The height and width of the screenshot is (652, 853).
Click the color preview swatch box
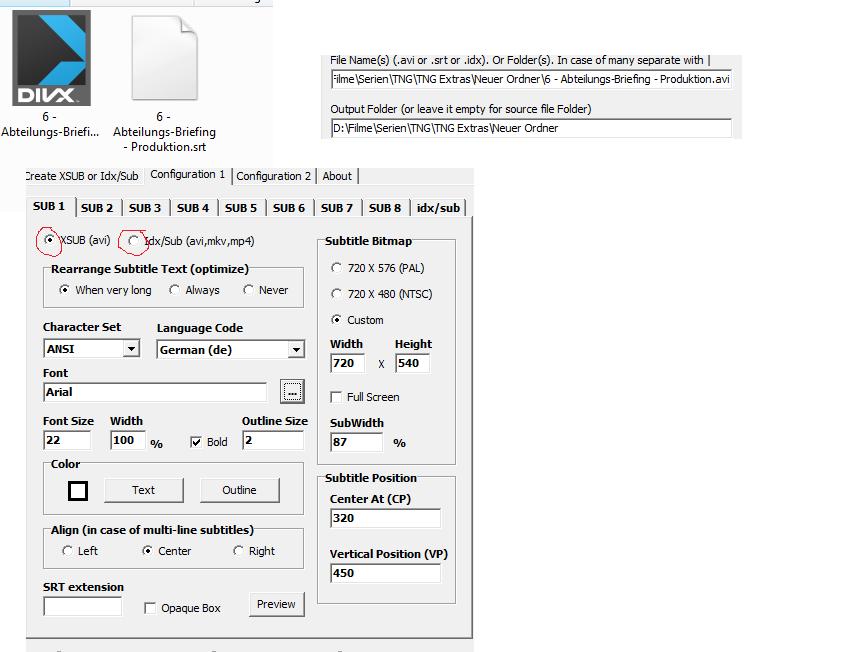tap(78, 490)
